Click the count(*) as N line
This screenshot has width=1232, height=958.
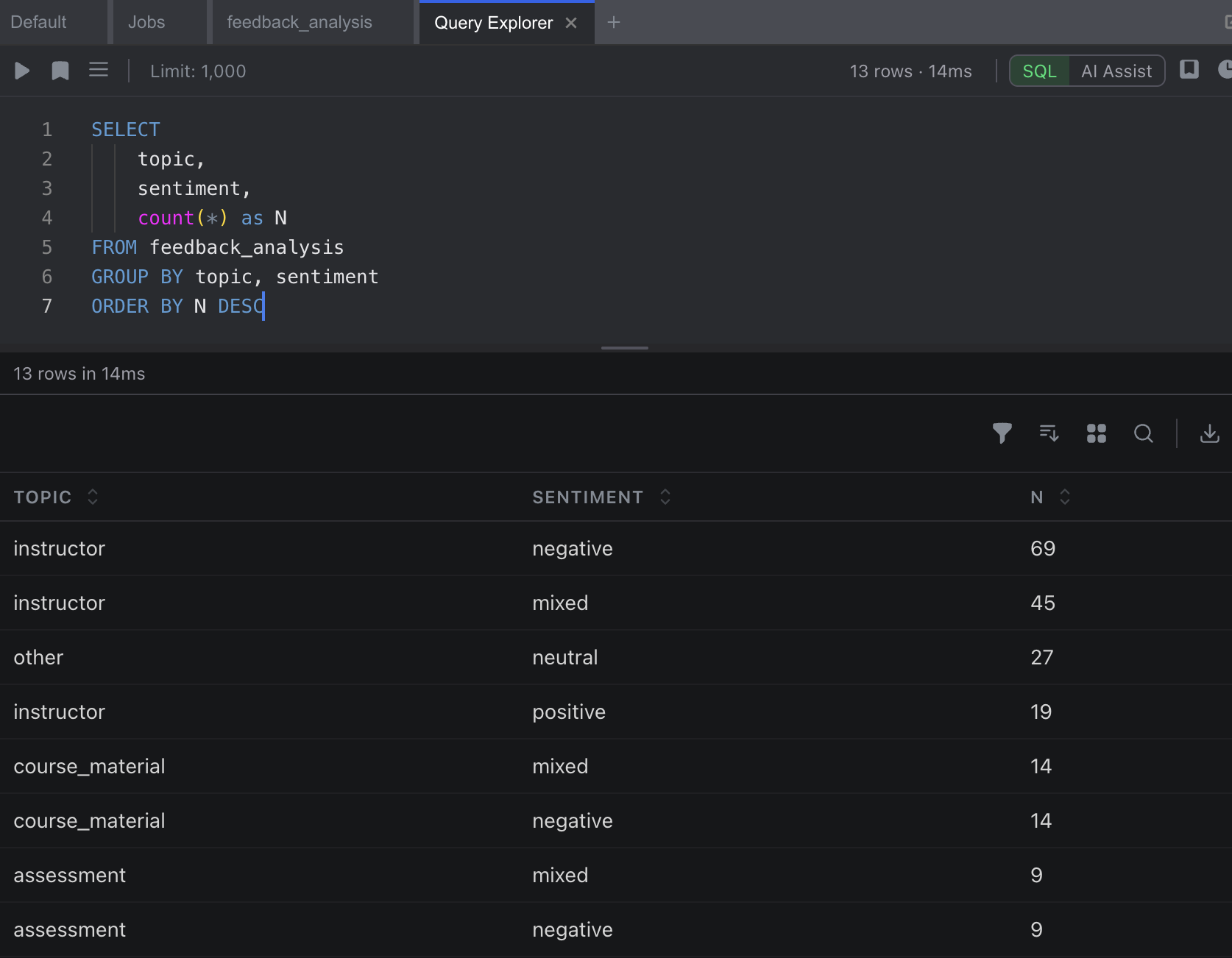(x=213, y=218)
